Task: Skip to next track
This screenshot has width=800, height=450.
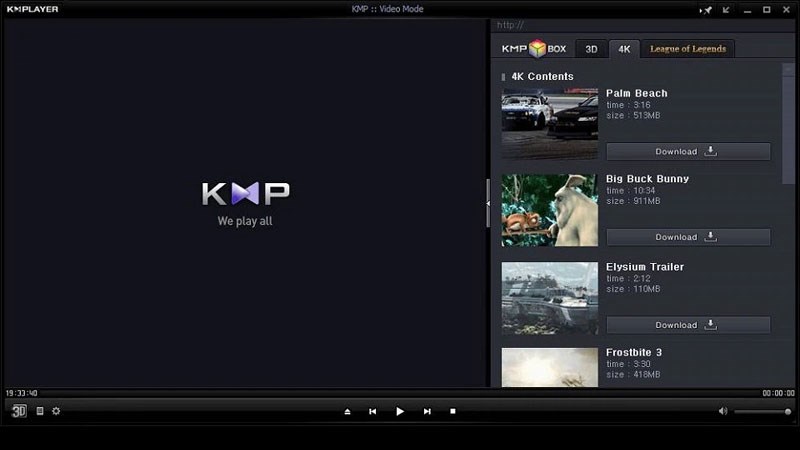Action: (x=427, y=411)
